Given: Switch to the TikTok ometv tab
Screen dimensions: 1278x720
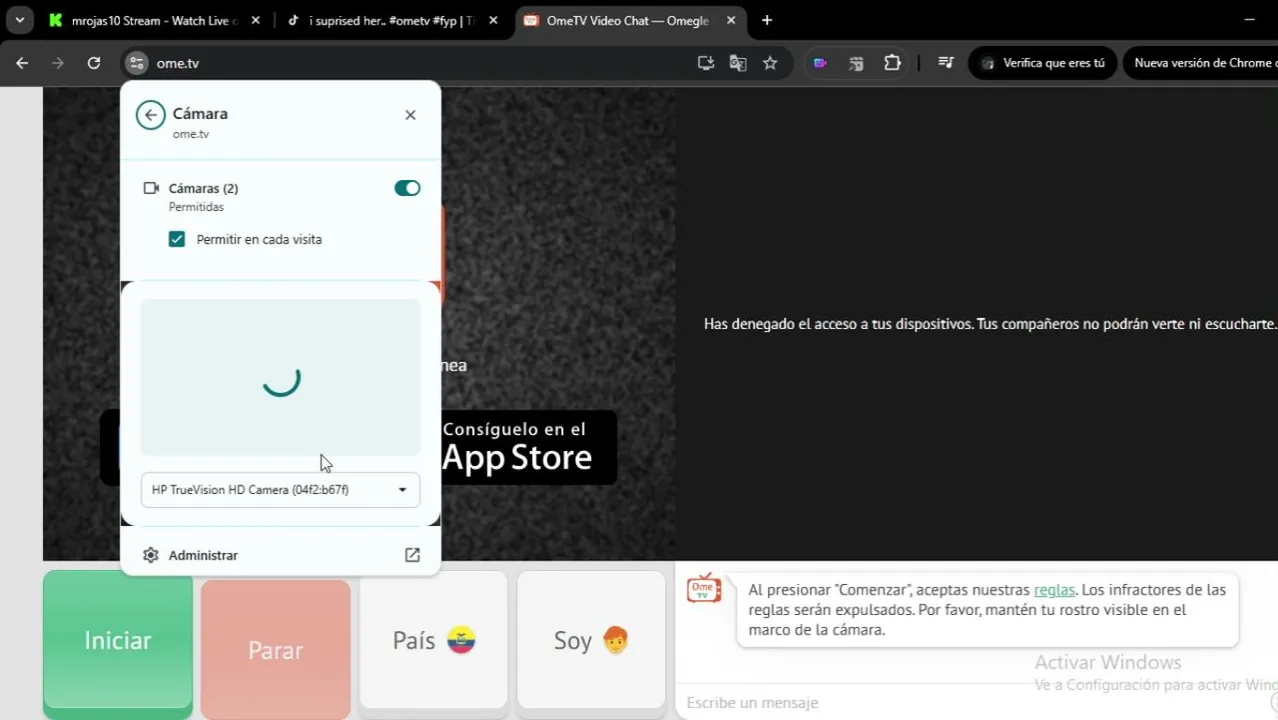Looking at the screenshot, I should 390,20.
